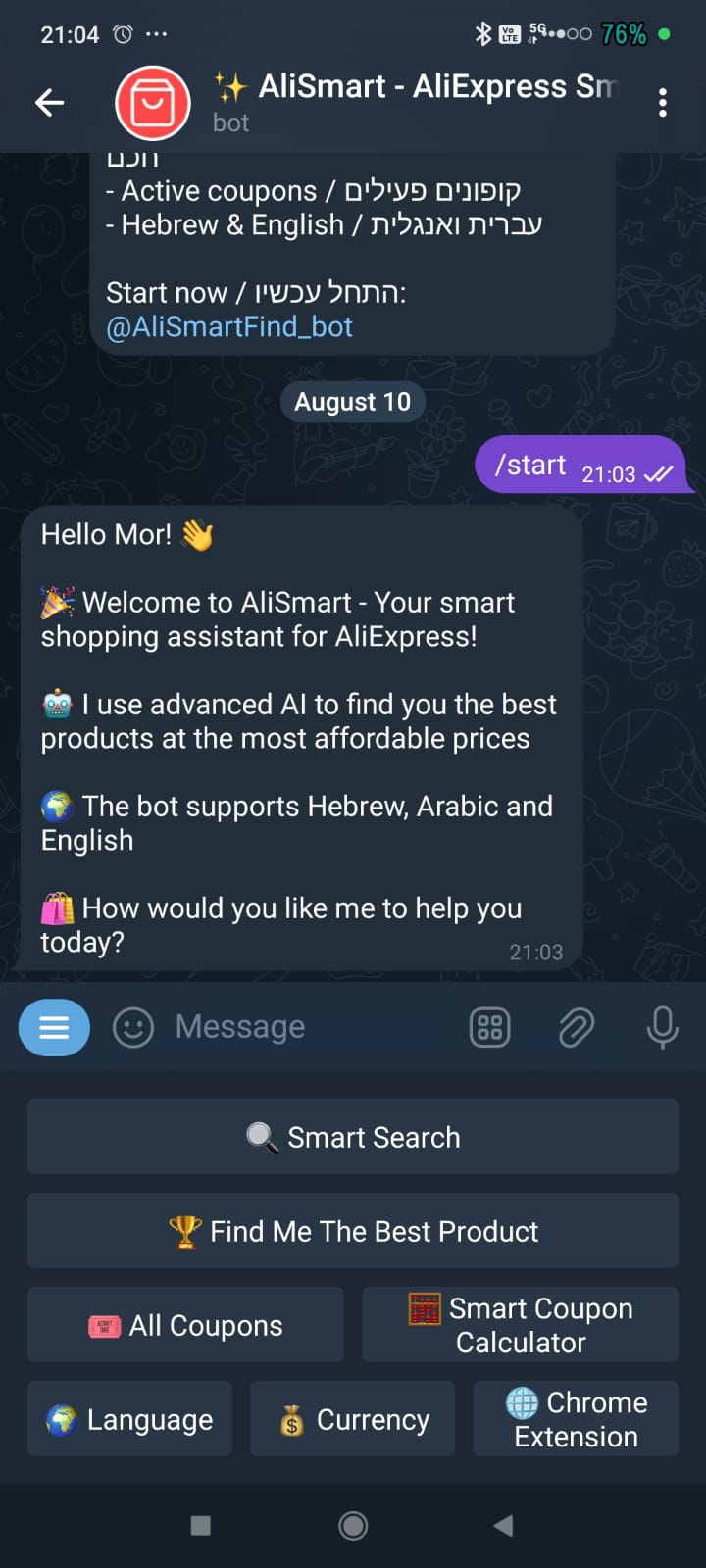Open the Currency selection option
The height and width of the screenshot is (1568, 706).
[x=353, y=1419]
